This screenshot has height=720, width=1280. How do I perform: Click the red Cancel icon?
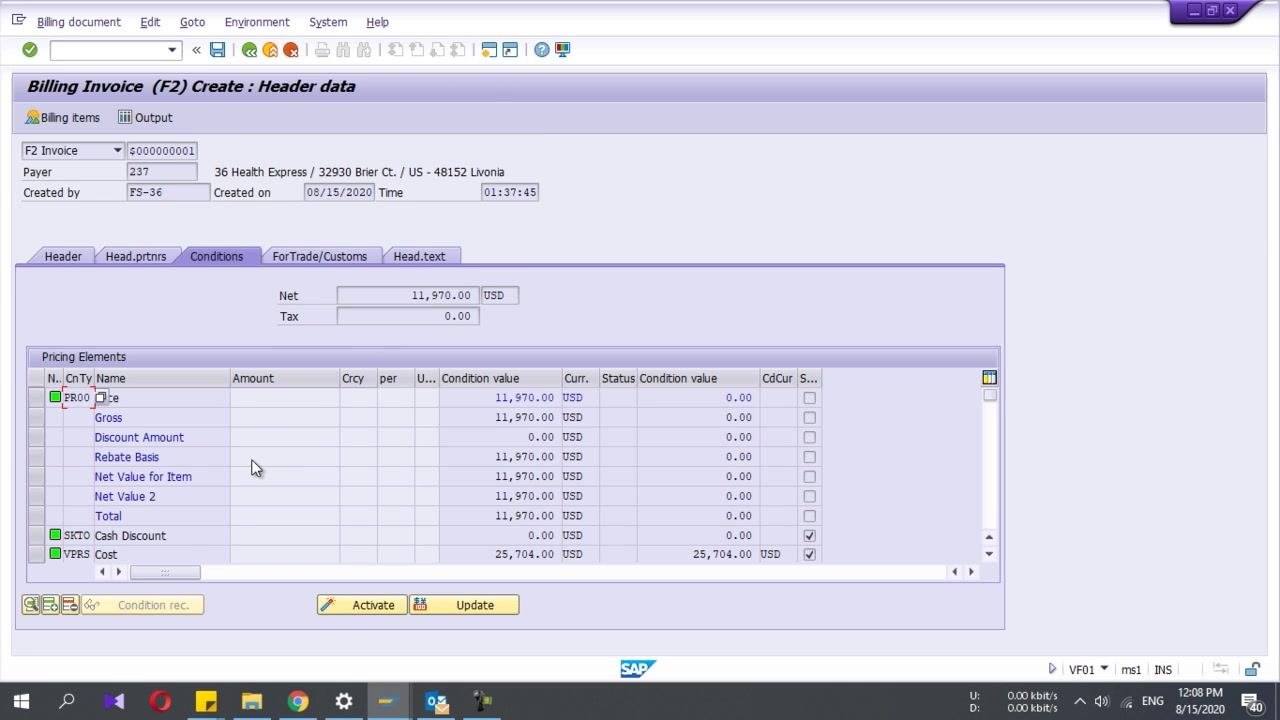pyautogui.click(x=291, y=50)
